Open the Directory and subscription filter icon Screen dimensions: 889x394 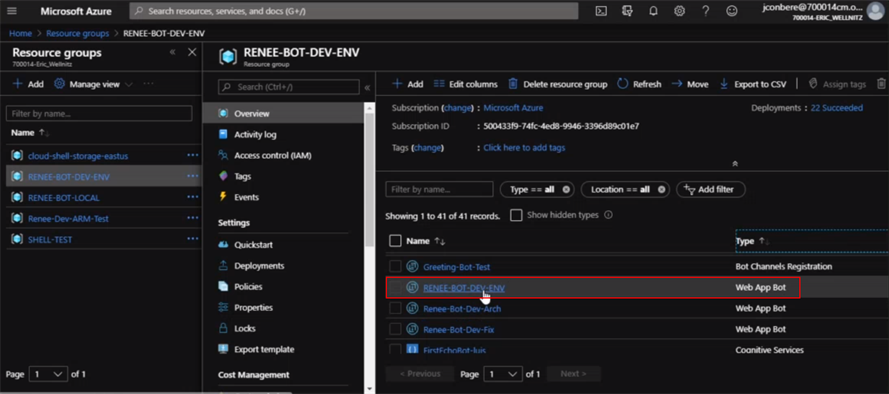point(627,11)
